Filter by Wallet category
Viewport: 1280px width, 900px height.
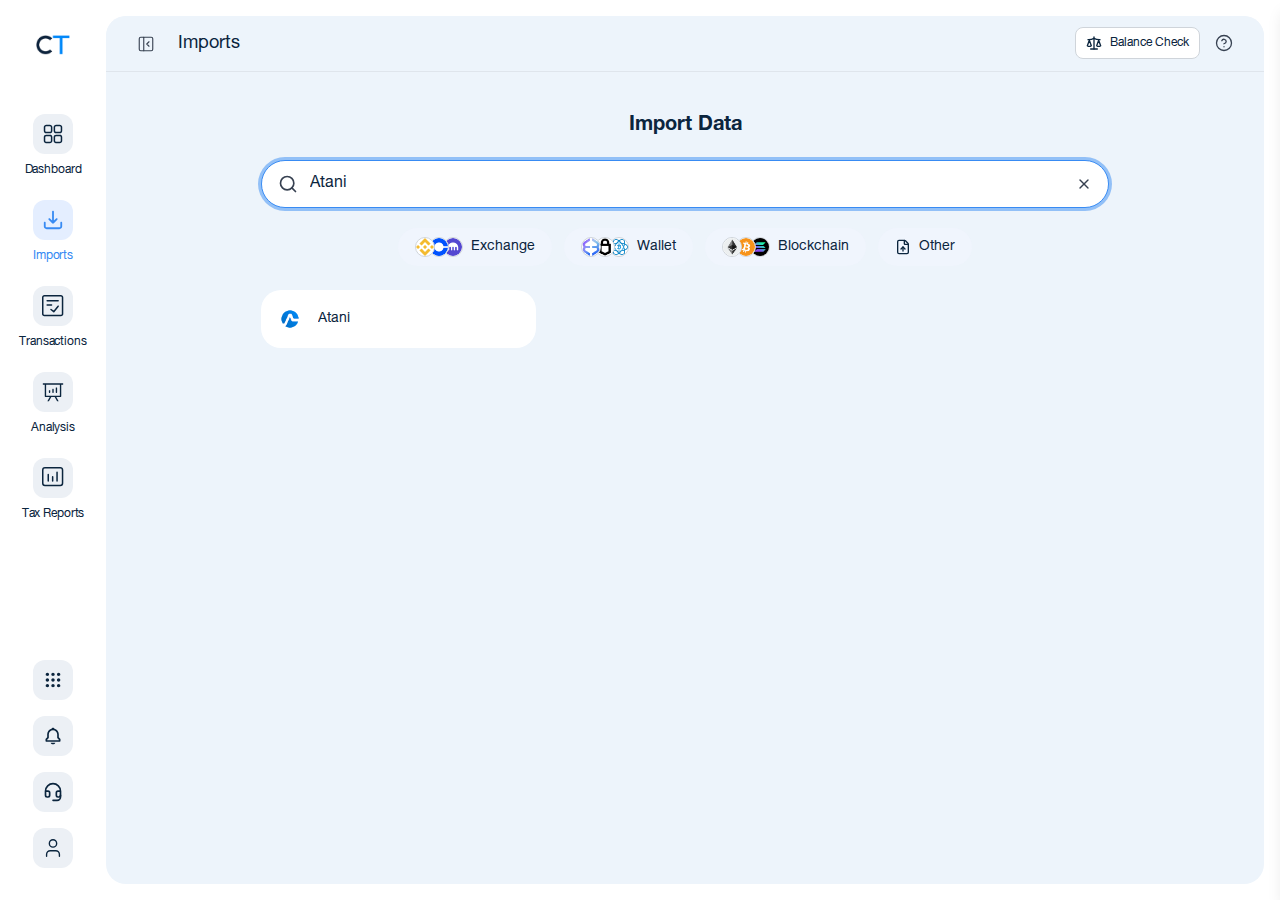pos(629,246)
